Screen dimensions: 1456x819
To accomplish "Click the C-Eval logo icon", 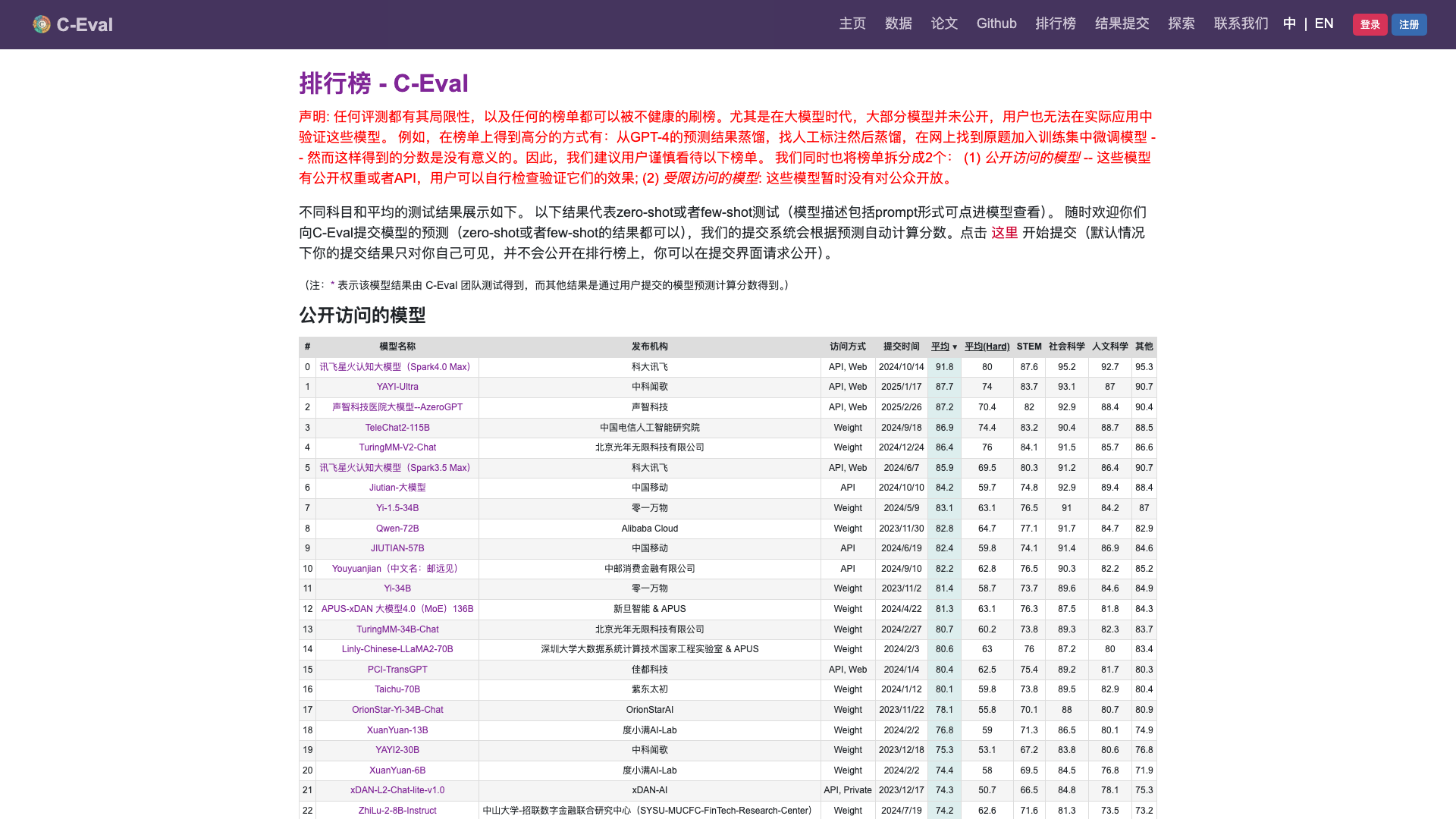I will click(42, 24).
